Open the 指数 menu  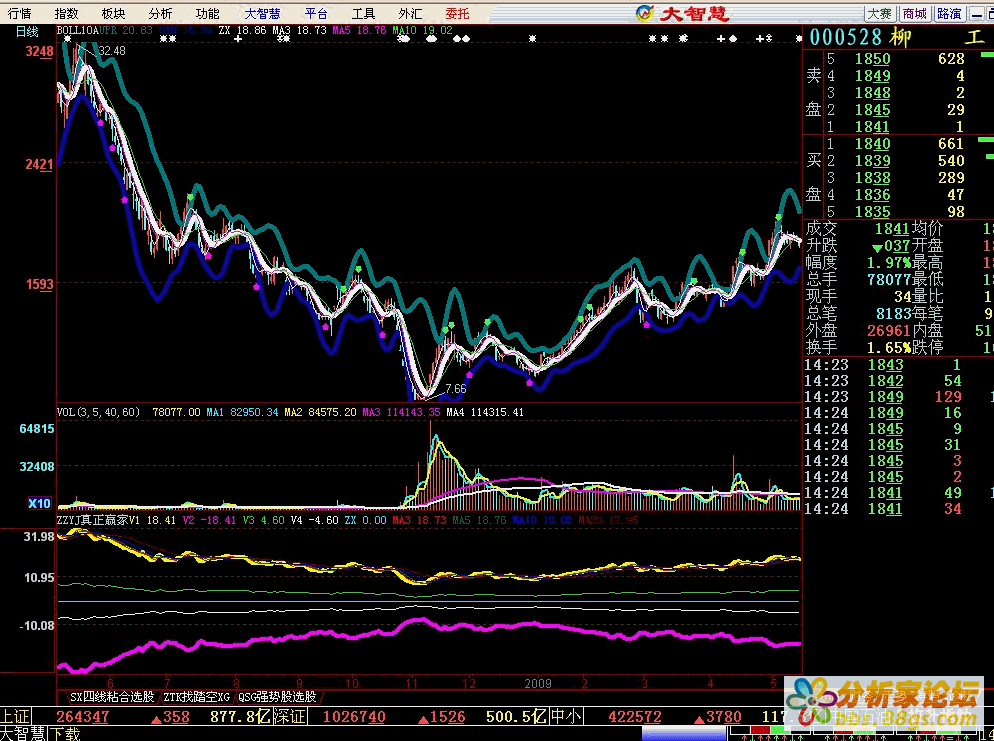(67, 13)
